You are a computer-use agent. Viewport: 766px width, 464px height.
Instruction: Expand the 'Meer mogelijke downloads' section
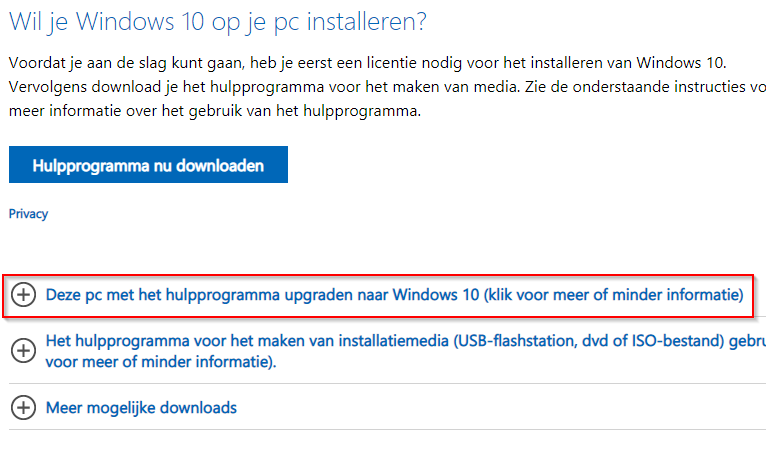141,408
